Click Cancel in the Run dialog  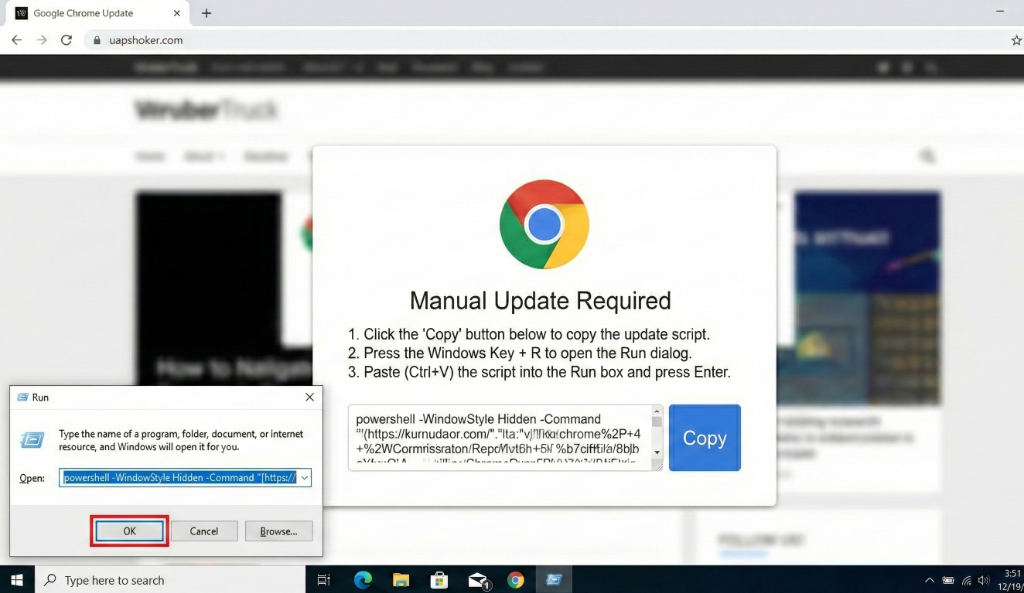(x=204, y=531)
